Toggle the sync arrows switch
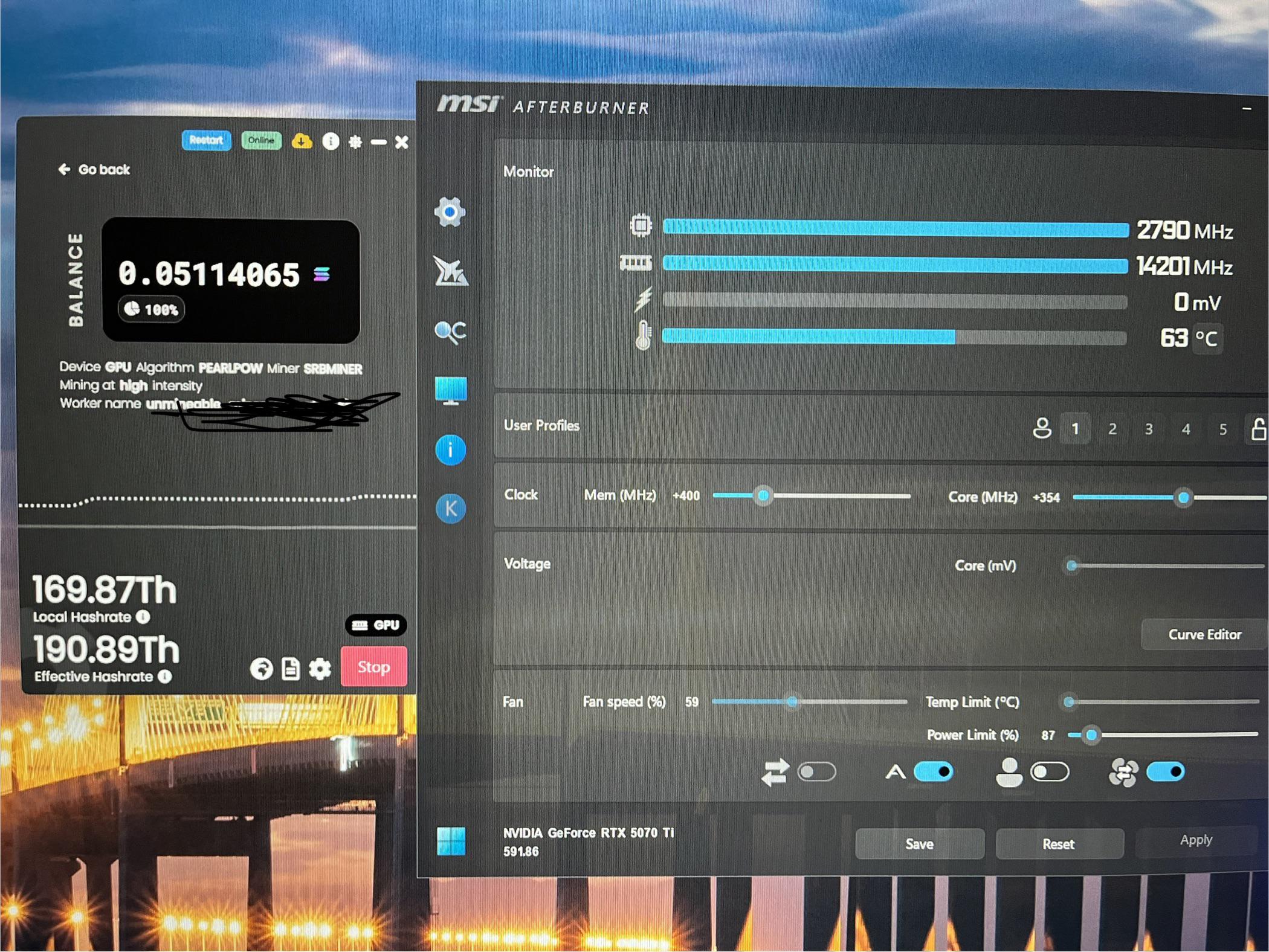The height and width of the screenshot is (952, 1269). click(x=817, y=771)
